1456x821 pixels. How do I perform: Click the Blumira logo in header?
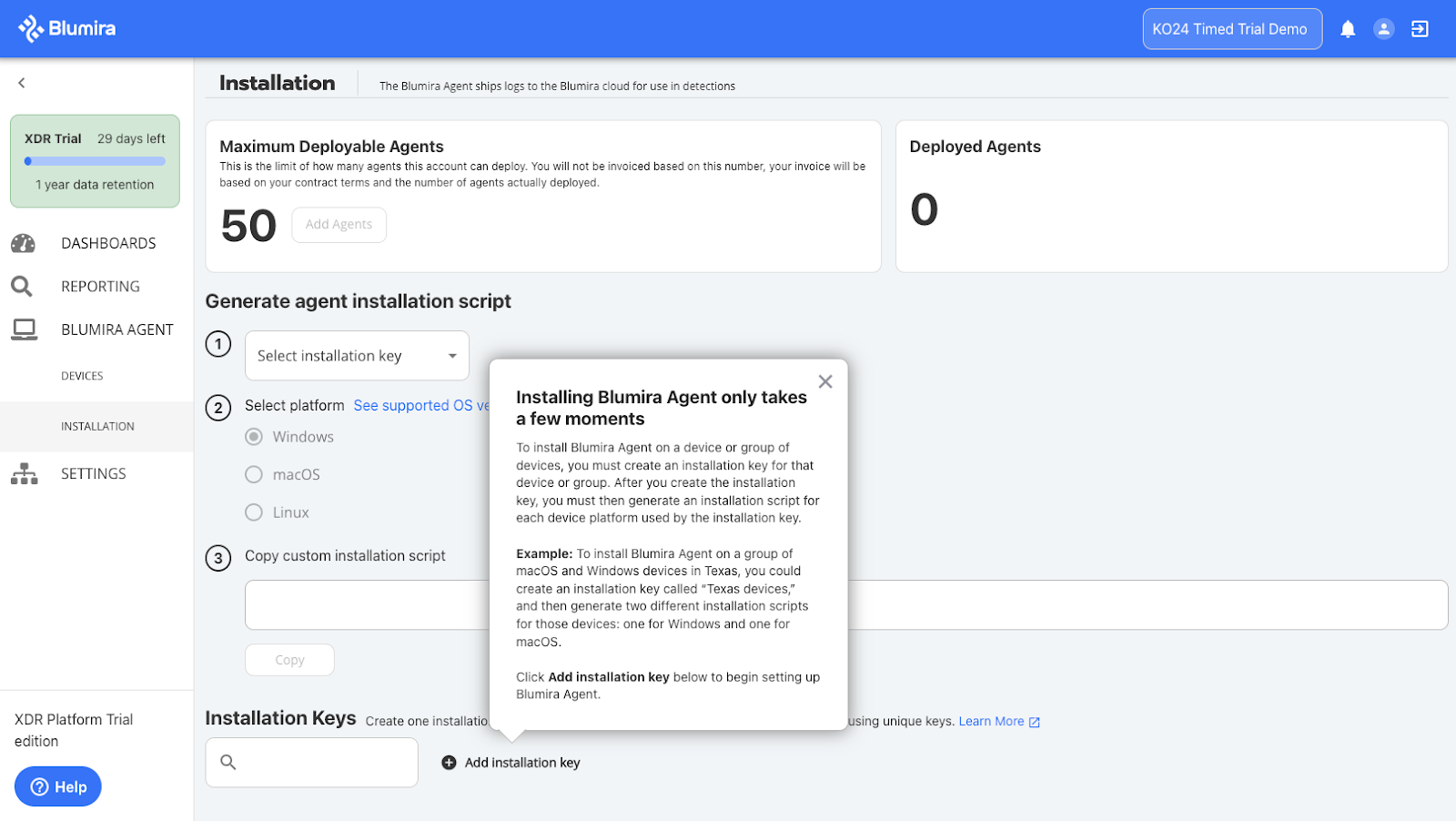67,29
